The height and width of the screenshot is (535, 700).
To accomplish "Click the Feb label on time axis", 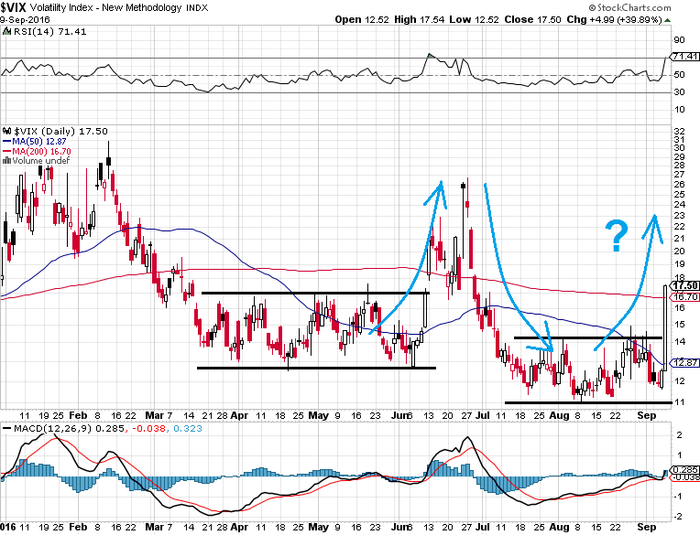I will (x=78, y=416).
